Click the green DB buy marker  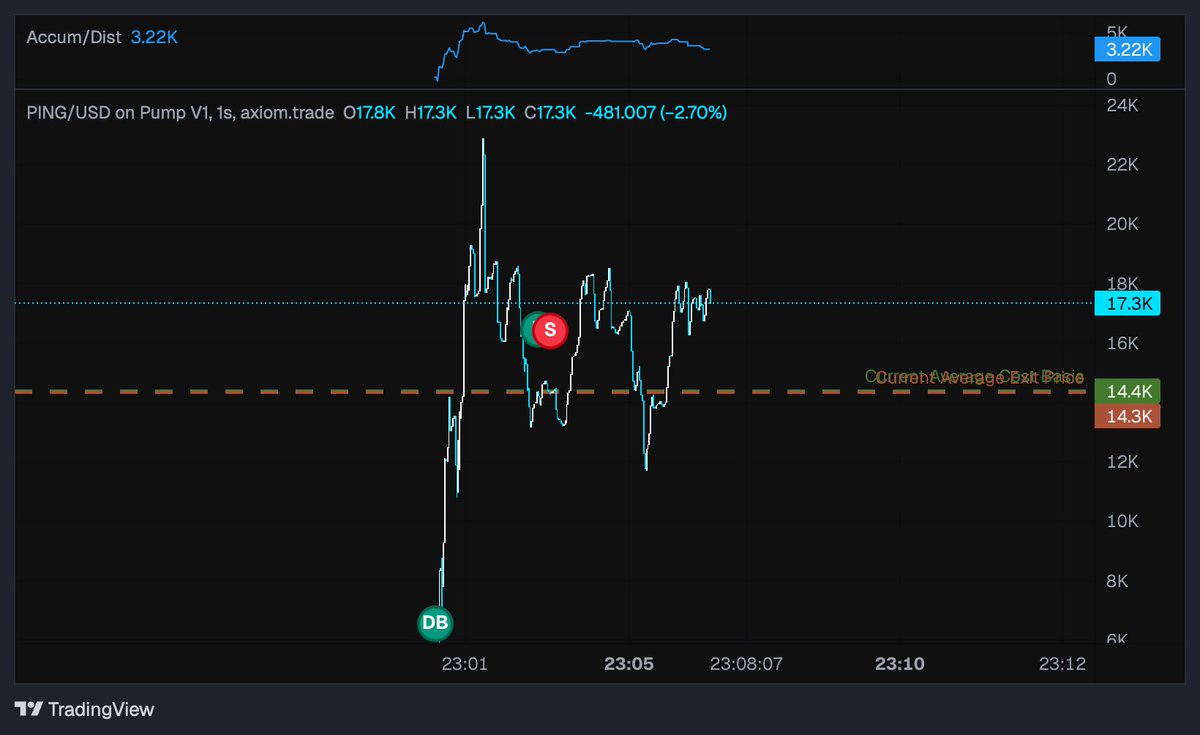coord(435,623)
